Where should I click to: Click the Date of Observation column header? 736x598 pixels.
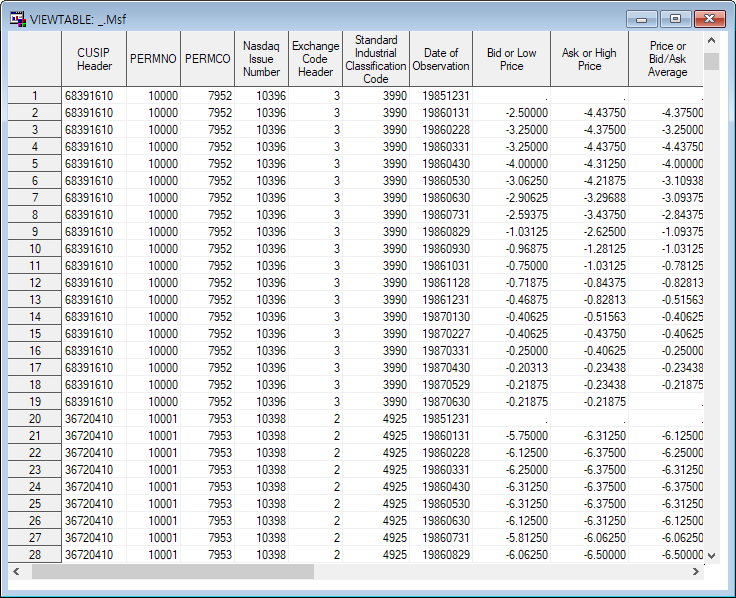440,59
